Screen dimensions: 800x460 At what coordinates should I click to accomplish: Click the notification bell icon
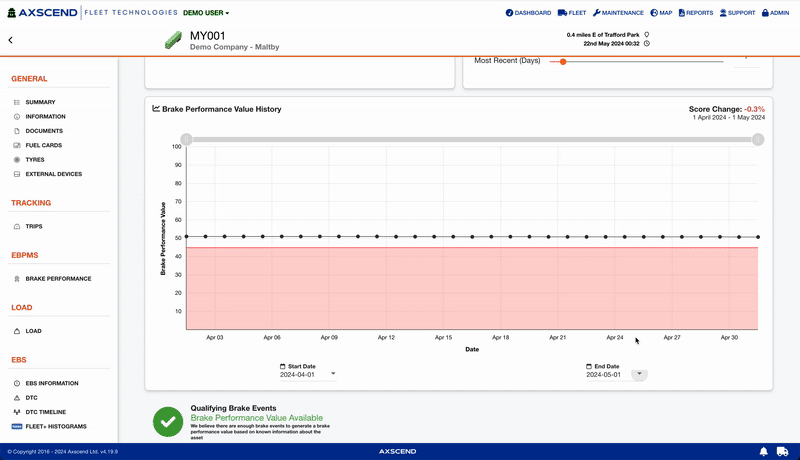(x=763, y=452)
